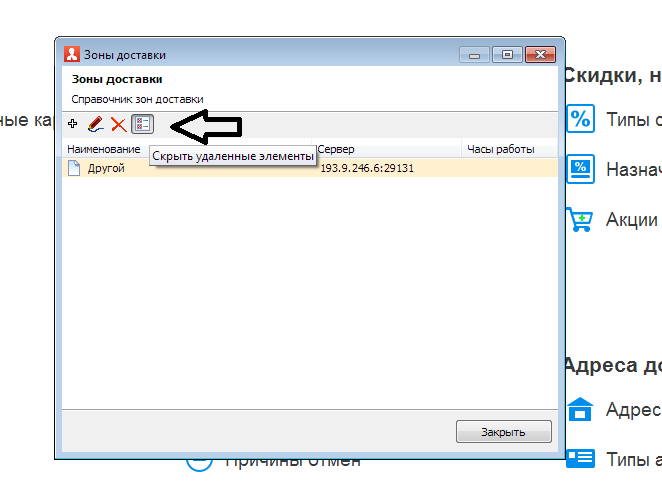Click the Закрыть button
The width and height of the screenshot is (662, 481).
point(504,432)
